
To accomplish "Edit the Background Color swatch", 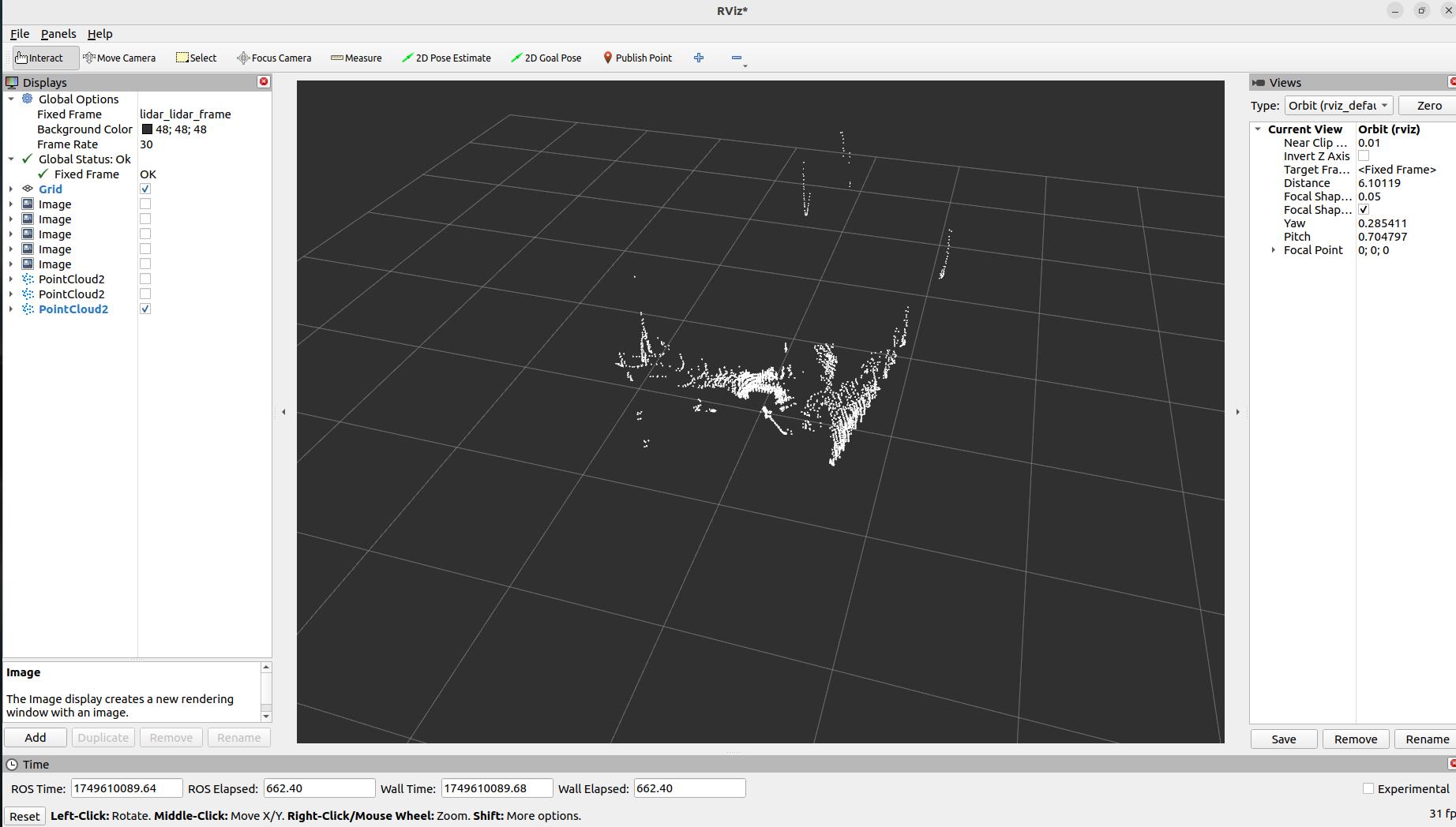I will 147,129.
